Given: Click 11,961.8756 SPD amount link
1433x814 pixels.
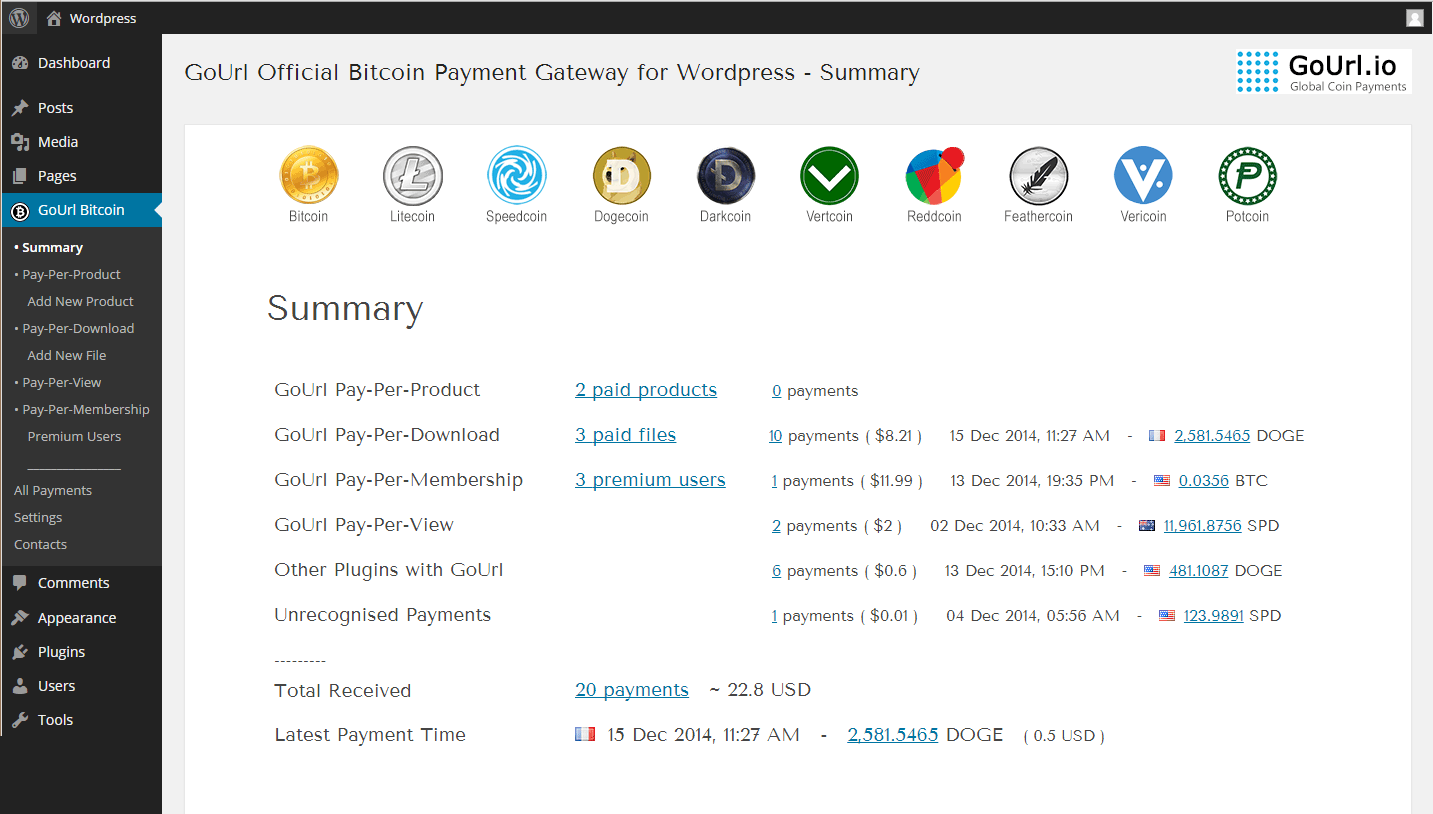Looking at the screenshot, I should click(1203, 526).
